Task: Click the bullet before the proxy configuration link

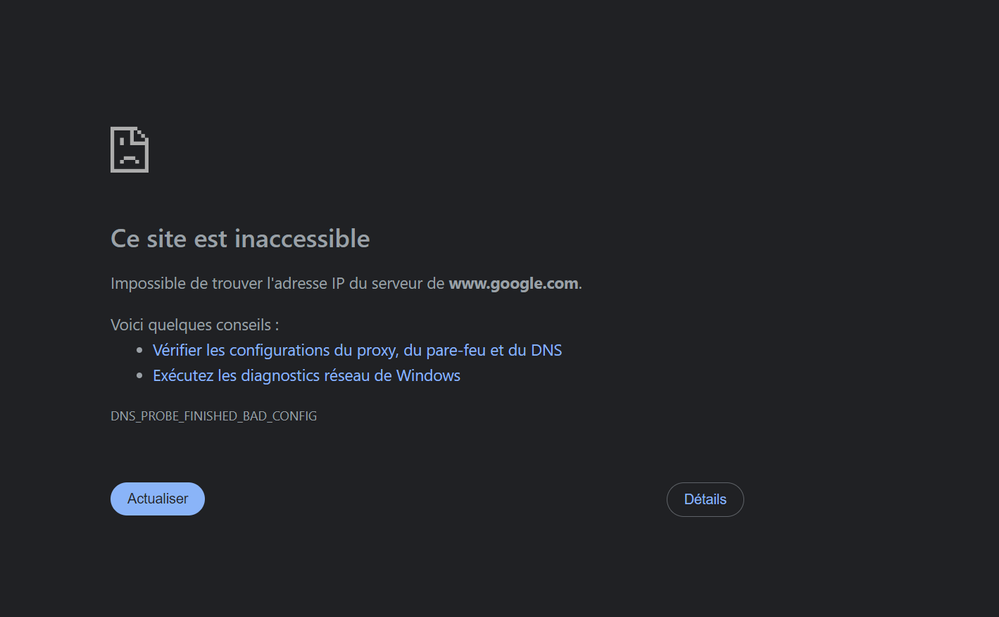Action: 140,351
